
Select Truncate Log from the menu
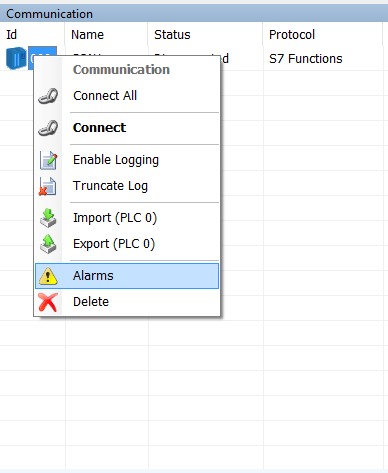[127, 186]
